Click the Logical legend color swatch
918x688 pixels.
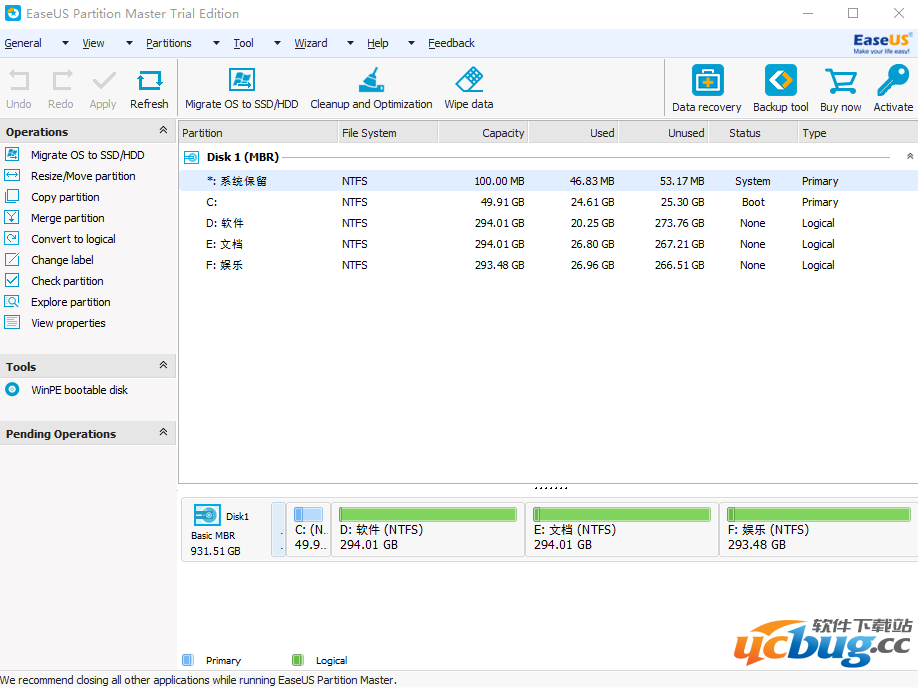[297, 660]
